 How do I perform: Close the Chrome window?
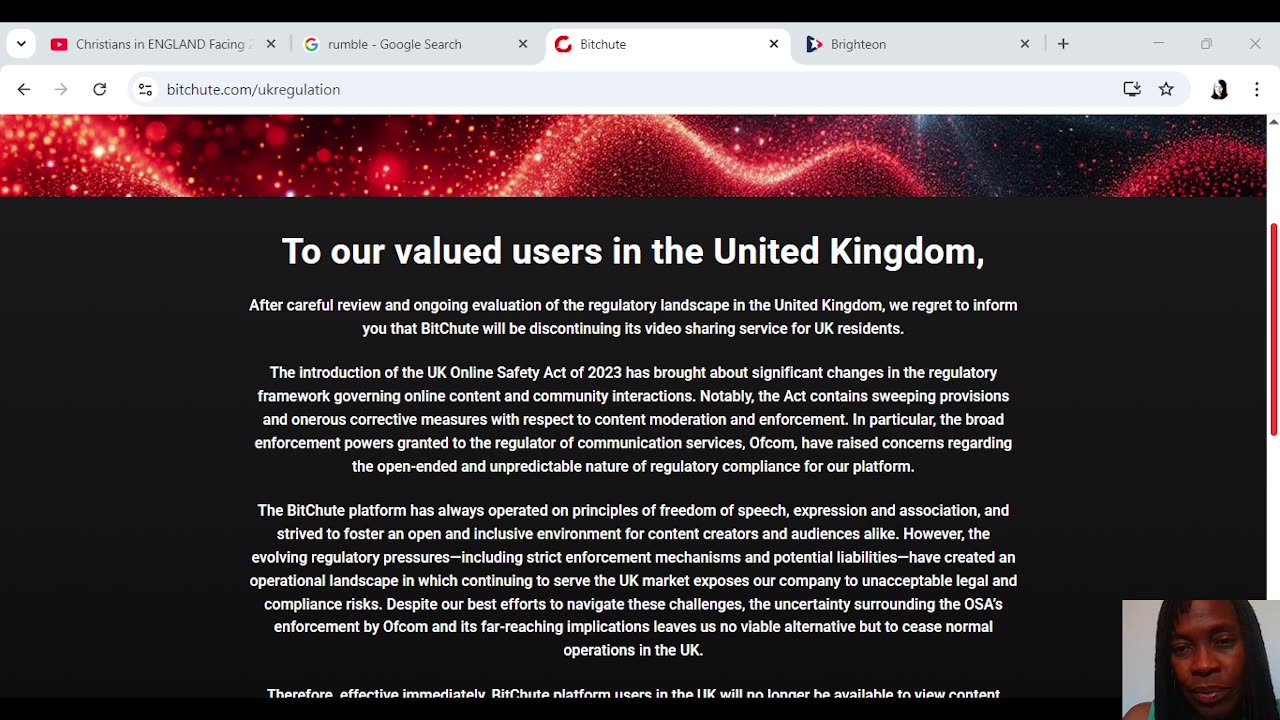pos(1255,44)
